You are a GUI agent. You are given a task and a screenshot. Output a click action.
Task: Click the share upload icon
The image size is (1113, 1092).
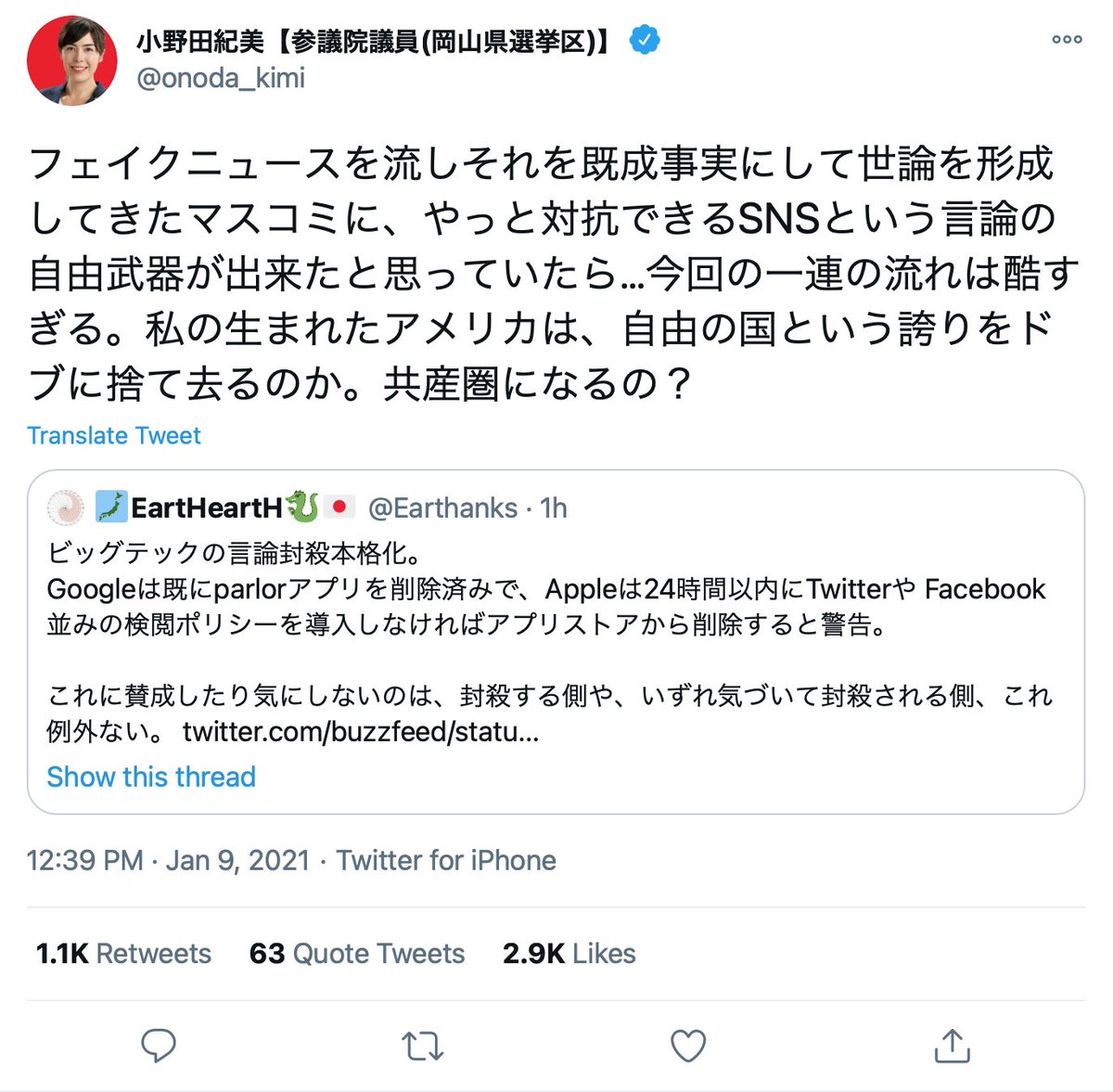tap(952, 1045)
